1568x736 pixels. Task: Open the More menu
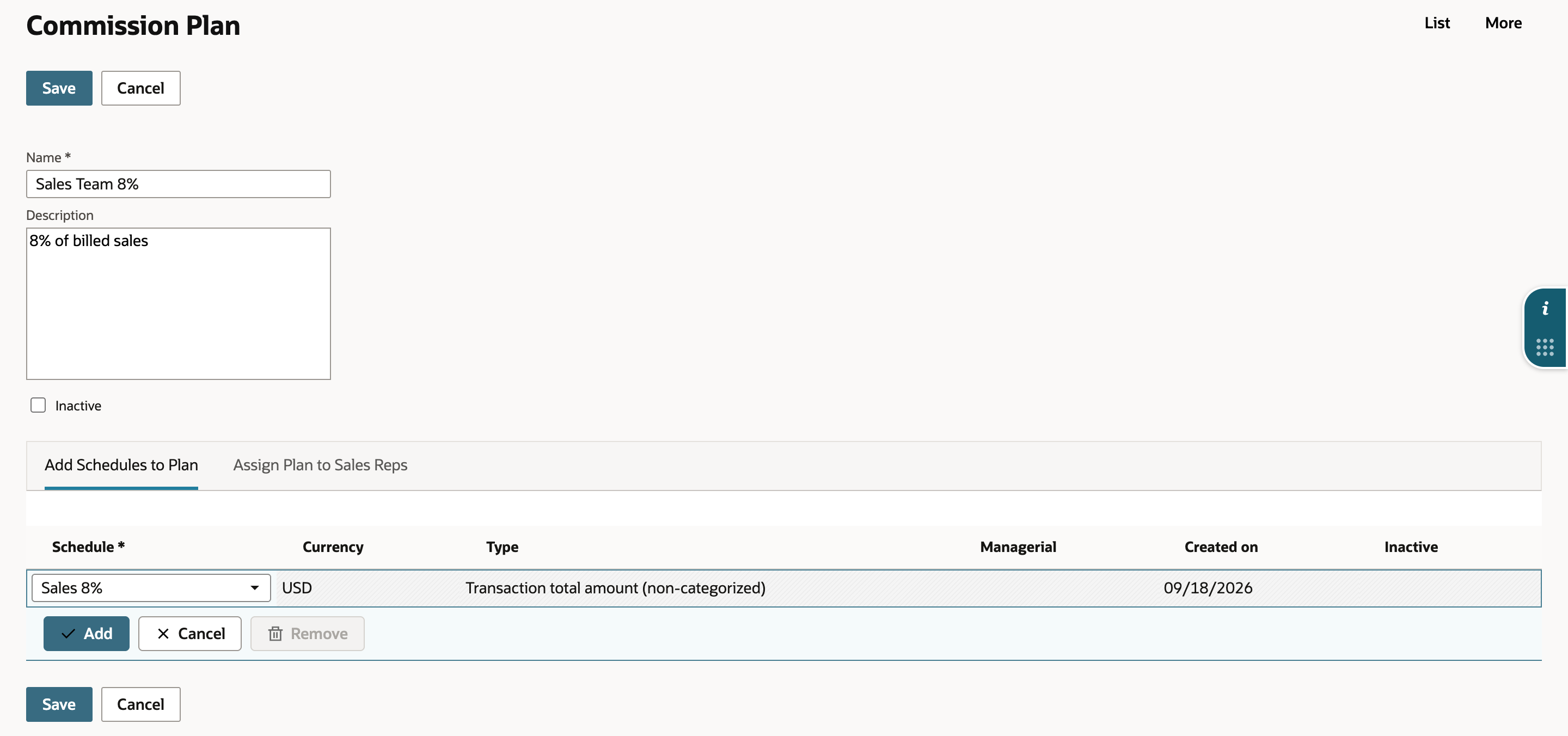(x=1503, y=23)
